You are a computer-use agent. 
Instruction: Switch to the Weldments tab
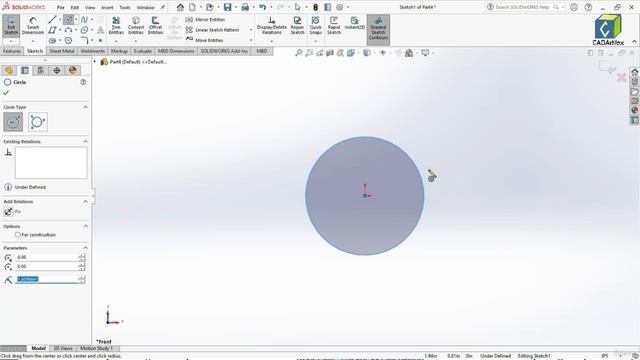pos(93,51)
